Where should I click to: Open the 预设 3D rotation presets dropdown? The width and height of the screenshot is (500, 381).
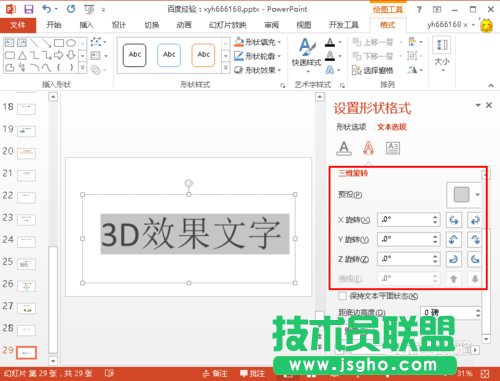465,195
